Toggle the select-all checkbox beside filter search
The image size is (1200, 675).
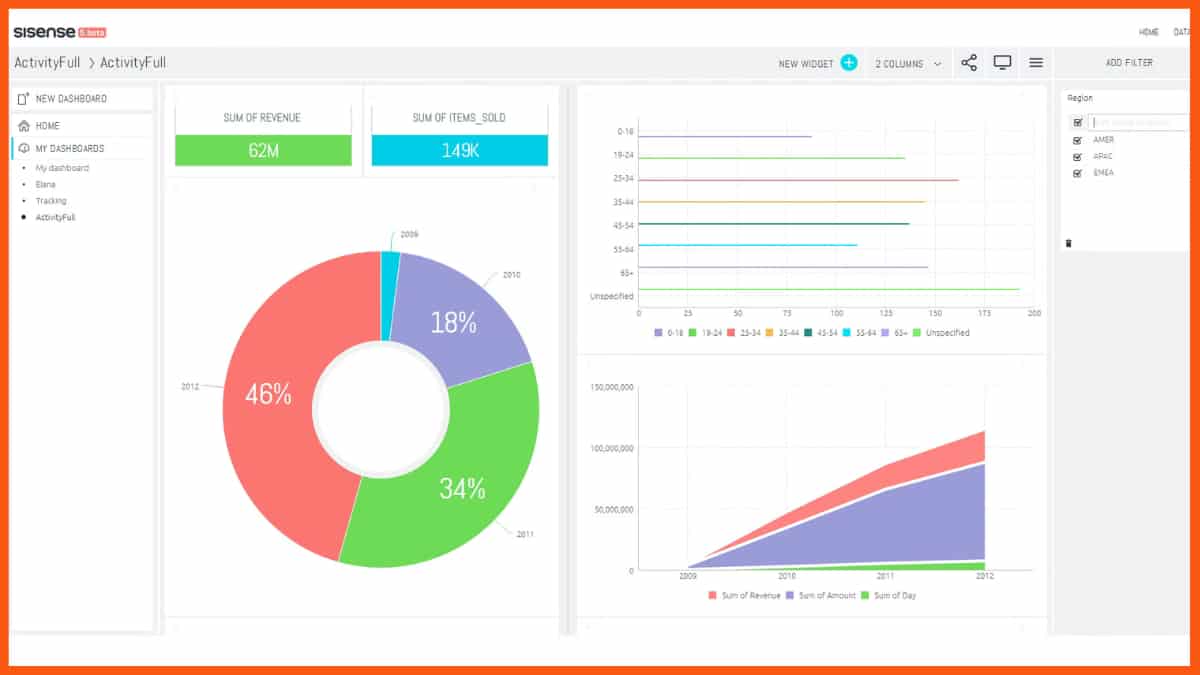(x=1077, y=122)
